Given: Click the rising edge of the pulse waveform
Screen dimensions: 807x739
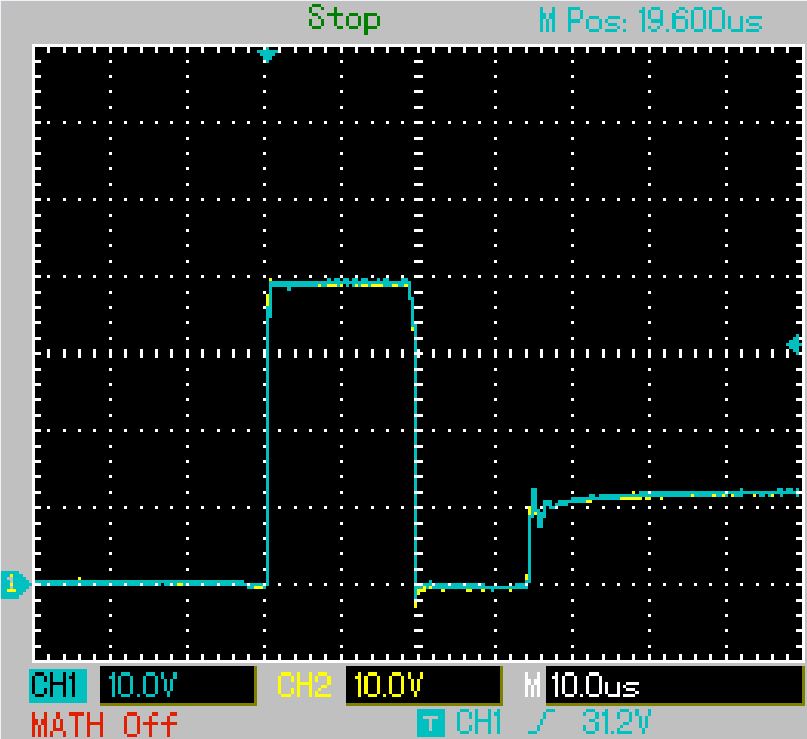Looking at the screenshot, I should tap(268, 430).
